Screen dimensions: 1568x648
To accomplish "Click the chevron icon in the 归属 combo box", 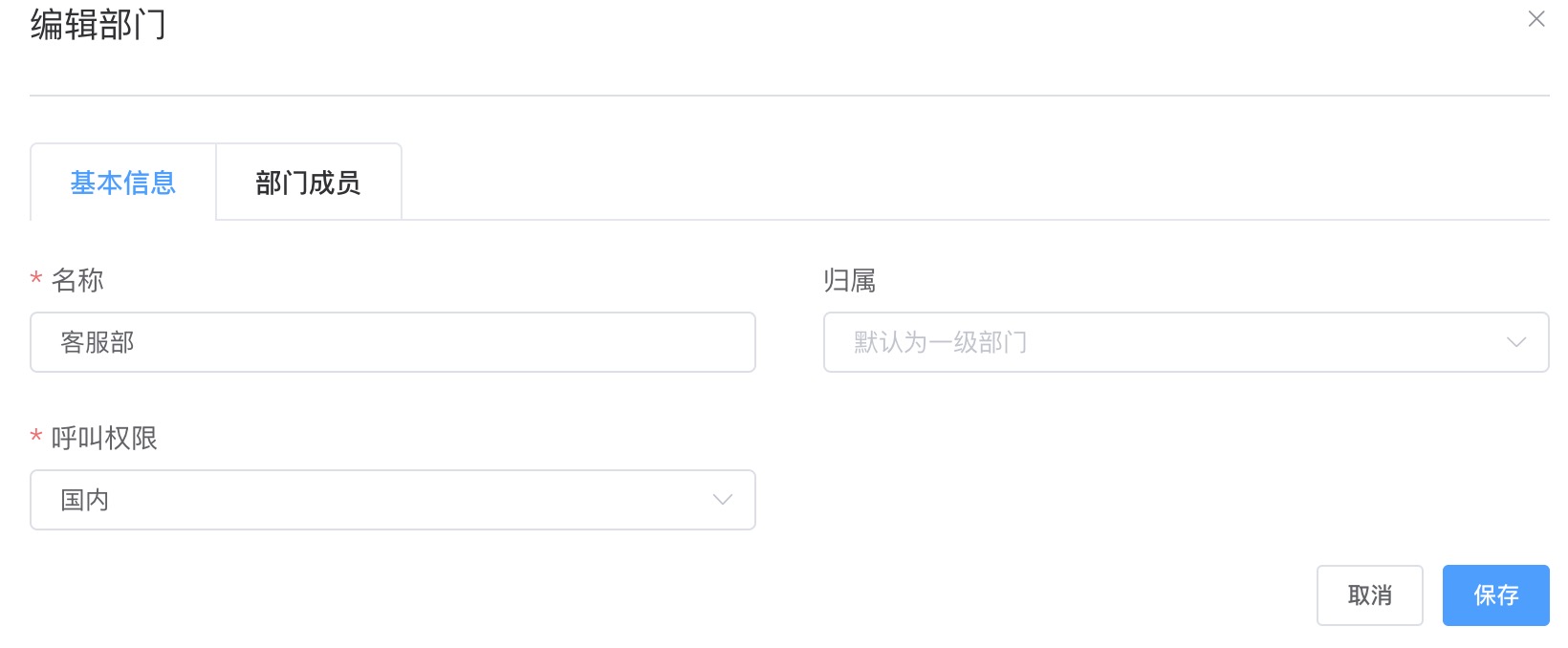I will pos(1516,342).
